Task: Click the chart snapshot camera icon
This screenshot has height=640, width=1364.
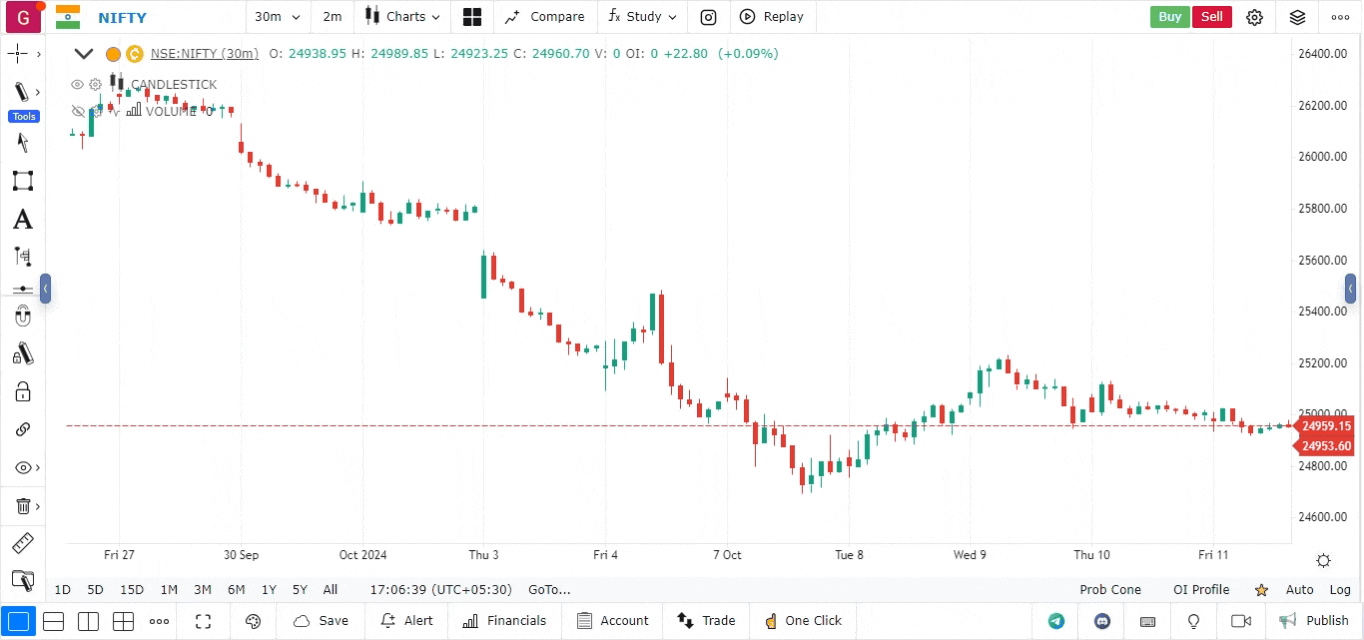Action: 708,17
